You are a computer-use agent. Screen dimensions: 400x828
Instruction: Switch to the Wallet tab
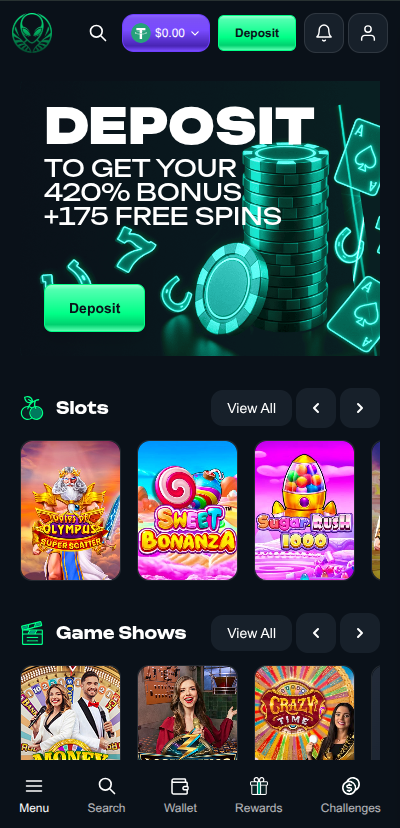[180, 795]
